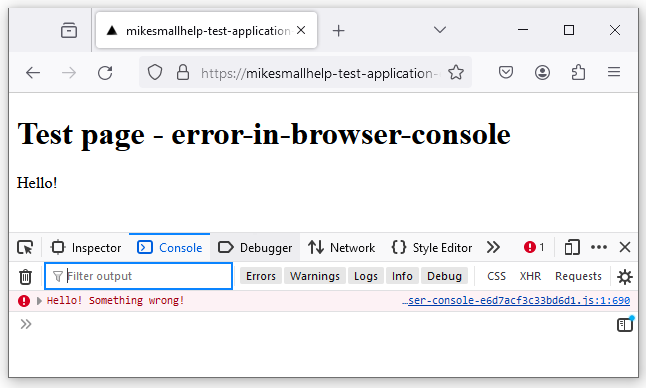Focus the Filter output field
The width and height of the screenshot is (646, 388).
pos(138,276)
